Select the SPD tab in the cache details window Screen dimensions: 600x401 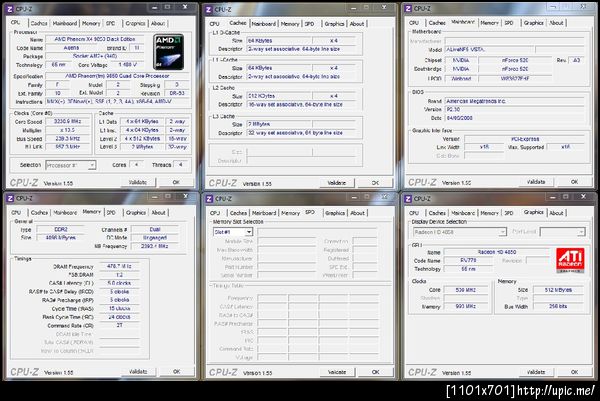pos(310,22)
